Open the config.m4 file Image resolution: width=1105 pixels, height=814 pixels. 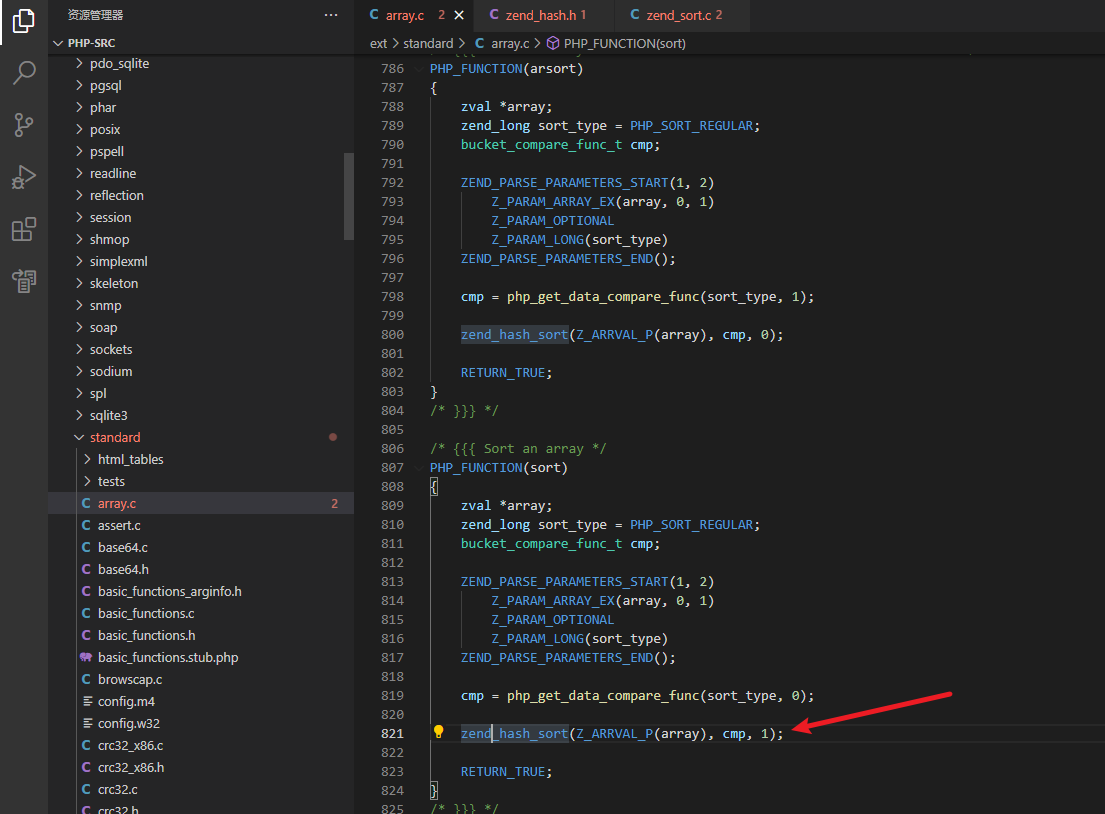(126, 701)
